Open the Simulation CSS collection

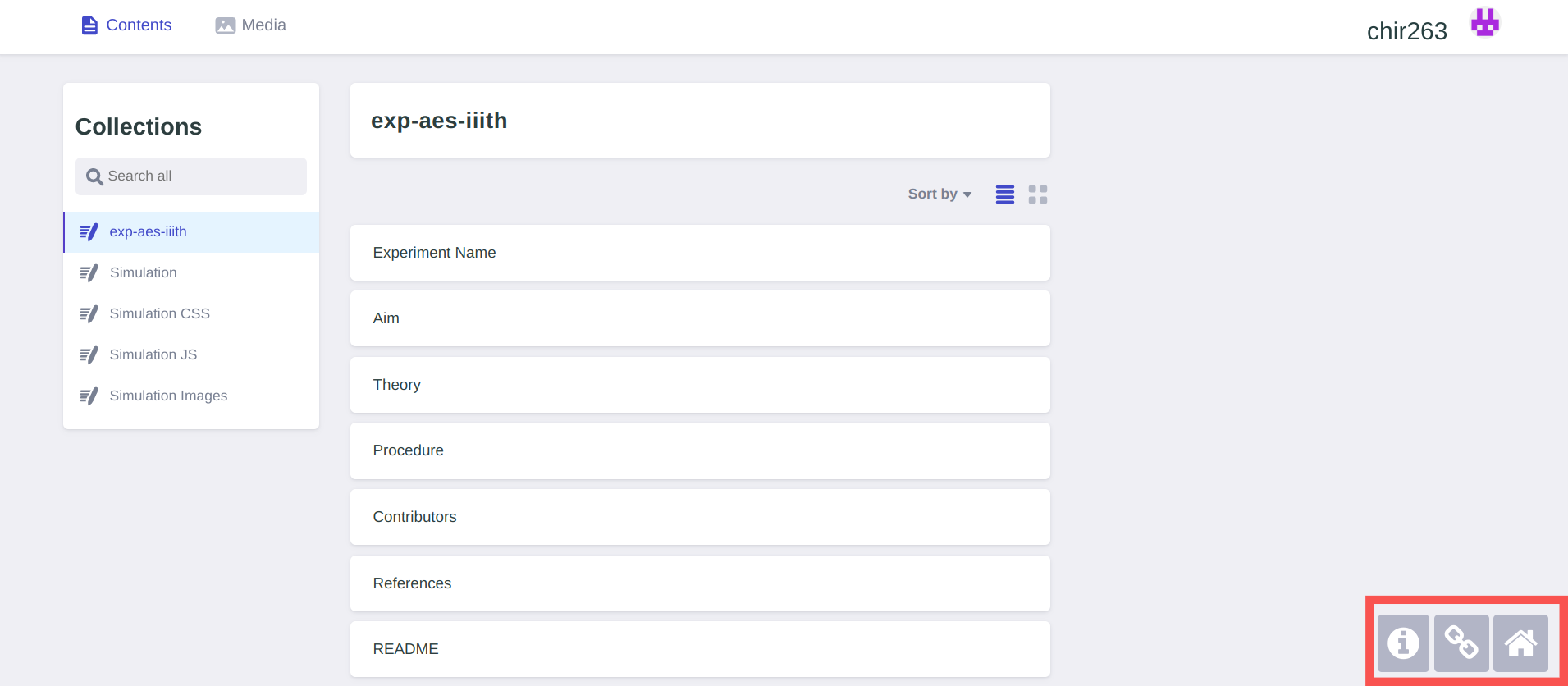tap(191, 314)
